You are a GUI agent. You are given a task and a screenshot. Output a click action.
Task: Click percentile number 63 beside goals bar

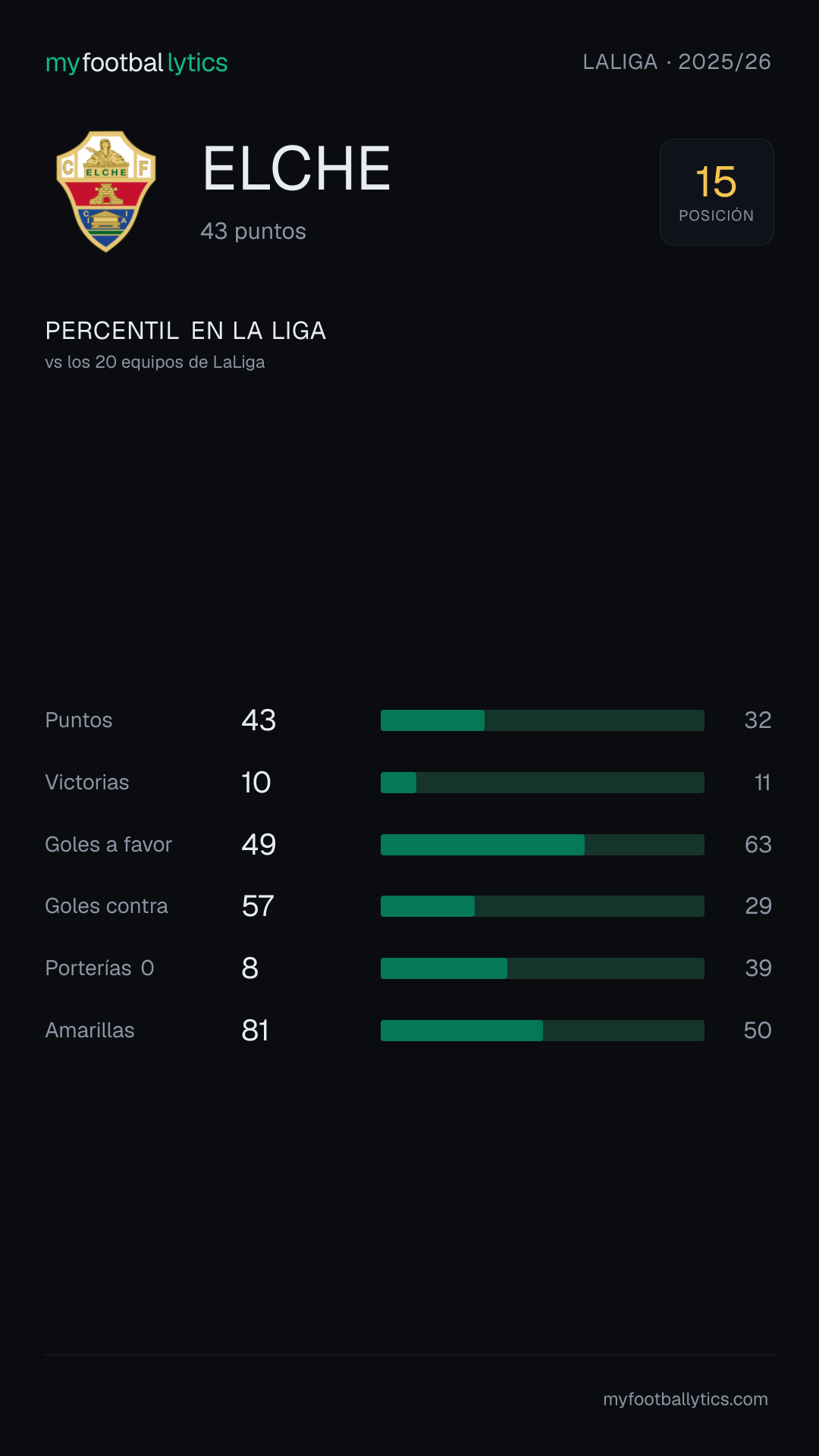(x=758, y=845)
